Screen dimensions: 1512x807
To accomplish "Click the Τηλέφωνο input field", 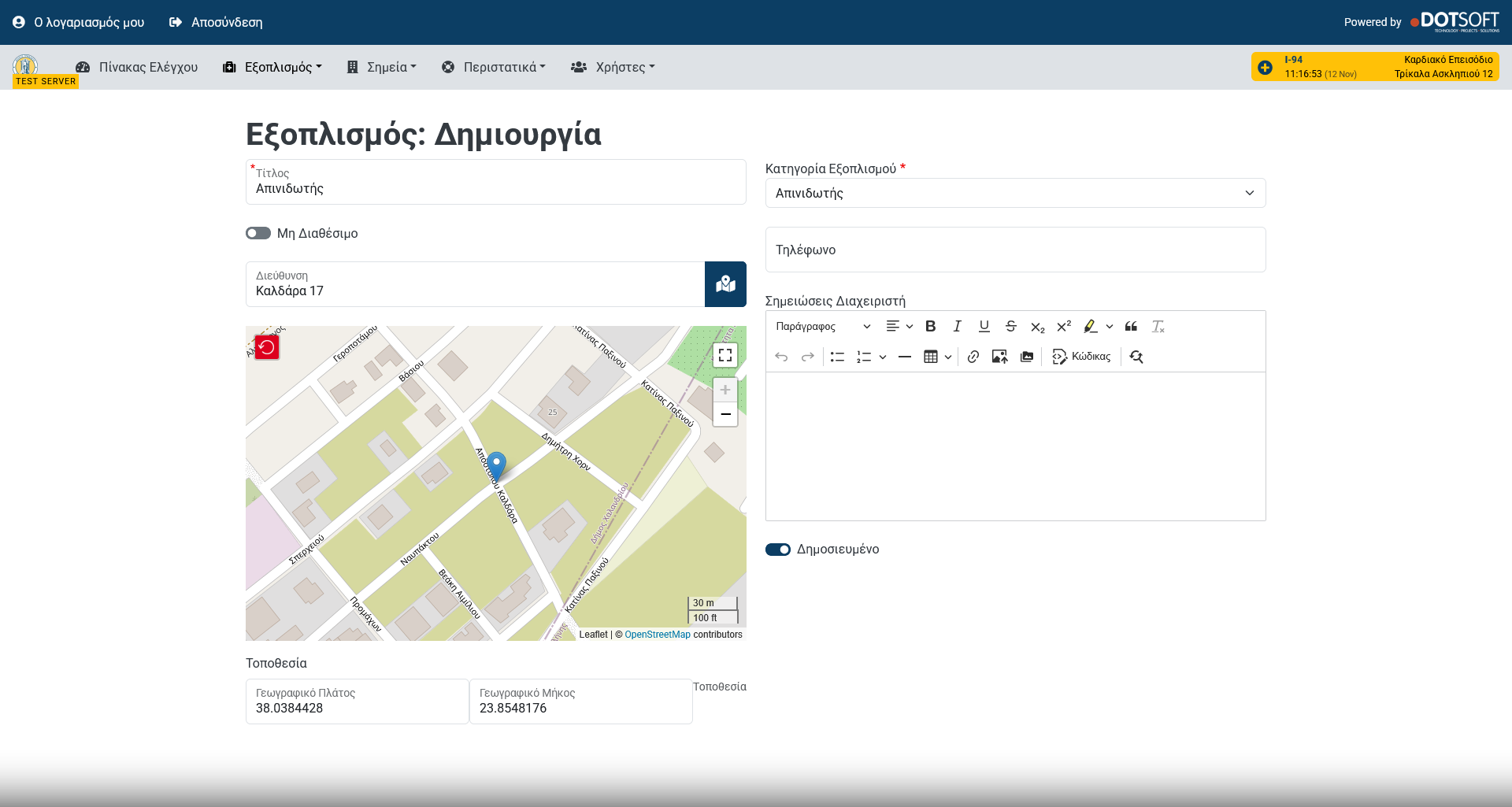I will pos(1015,250).
